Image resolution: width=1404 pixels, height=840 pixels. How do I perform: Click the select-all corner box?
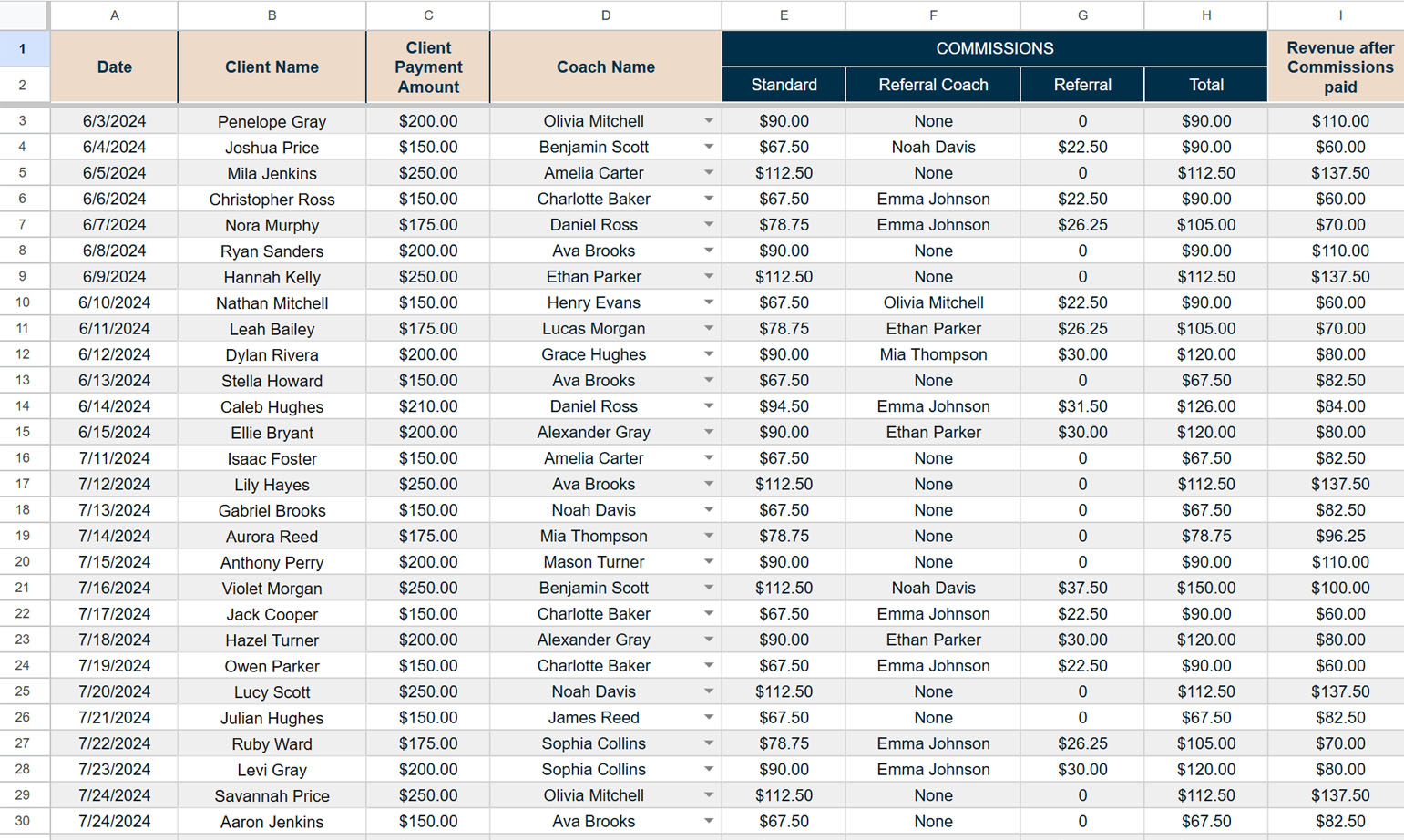pyautogui.click(x=25, y=15)
